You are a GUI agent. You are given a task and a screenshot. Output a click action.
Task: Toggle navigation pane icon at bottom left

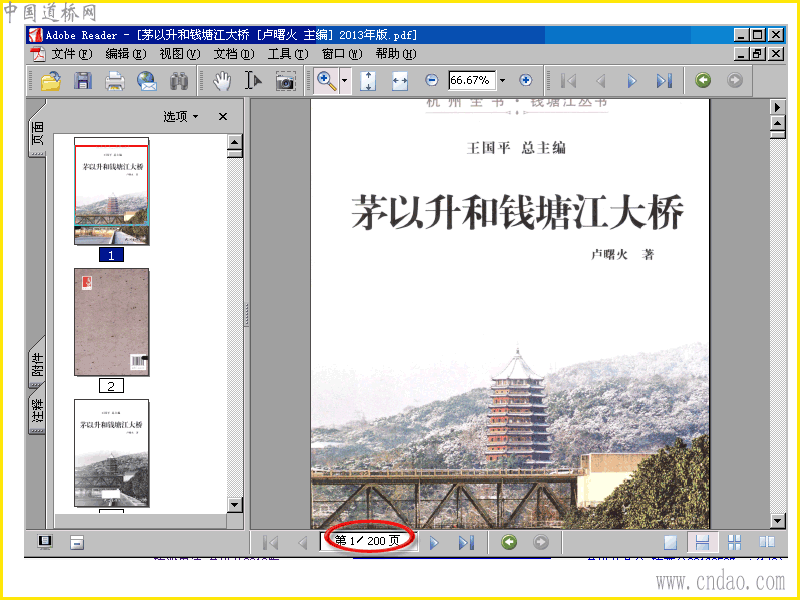pos(77,542)
